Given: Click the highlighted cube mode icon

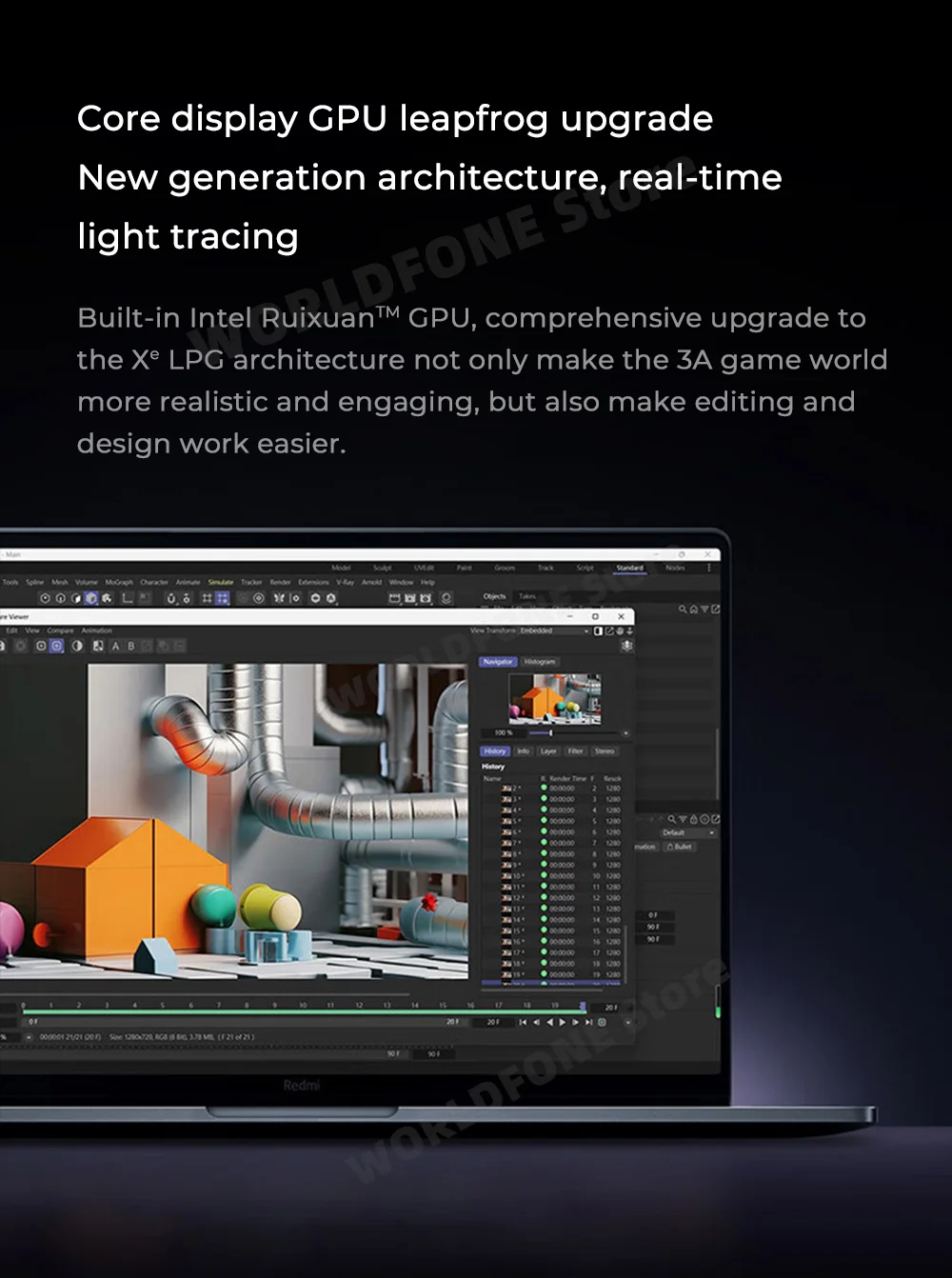Looking at the screenshot, I should (91, 598).
